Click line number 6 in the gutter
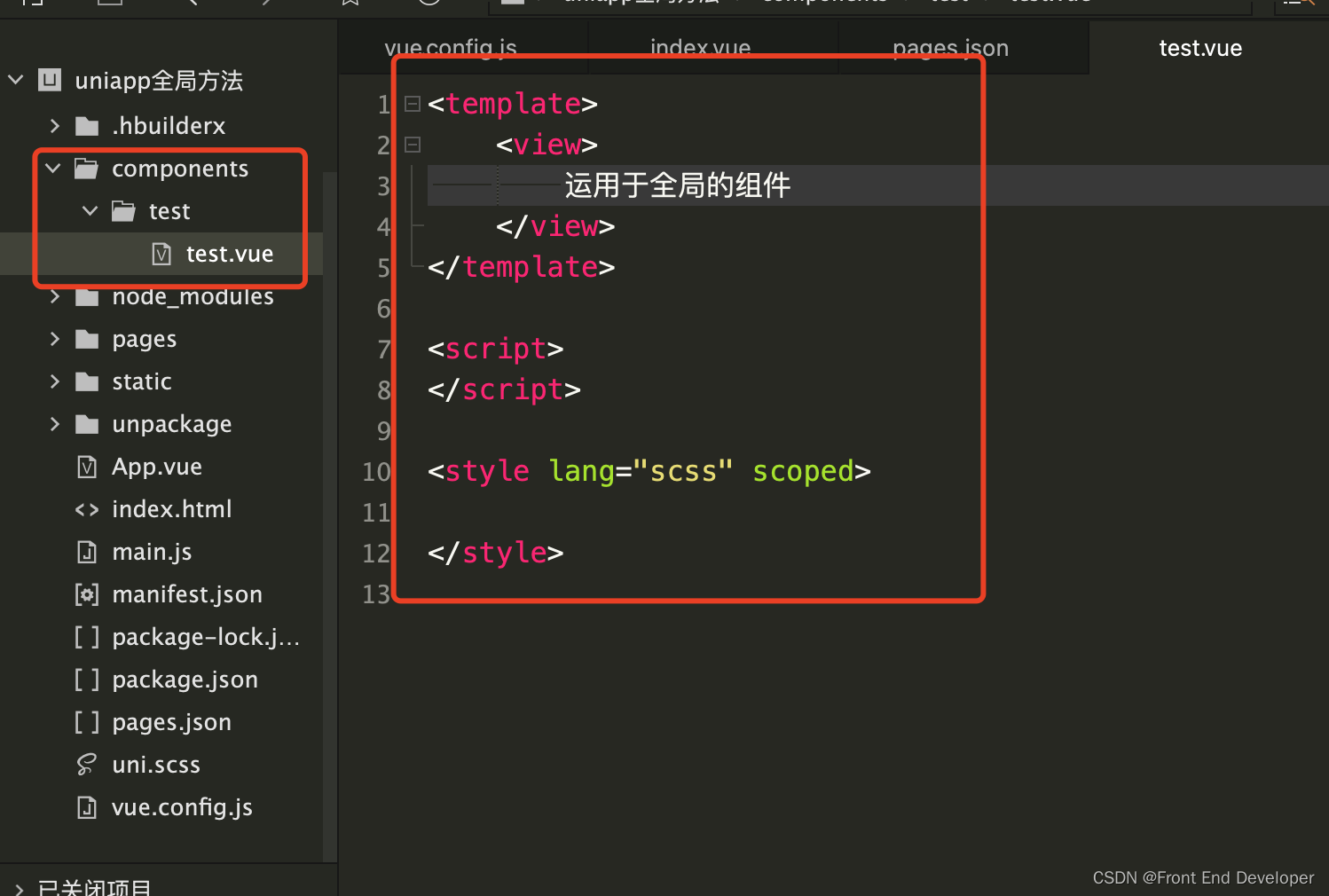 pyautogui.click(x=383, y=308)
